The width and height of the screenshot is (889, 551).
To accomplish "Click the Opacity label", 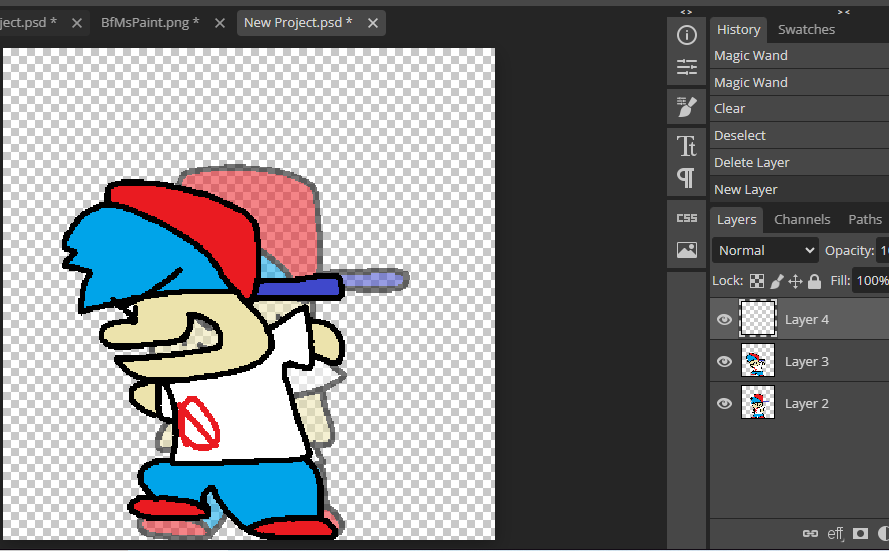I will 849,251.
